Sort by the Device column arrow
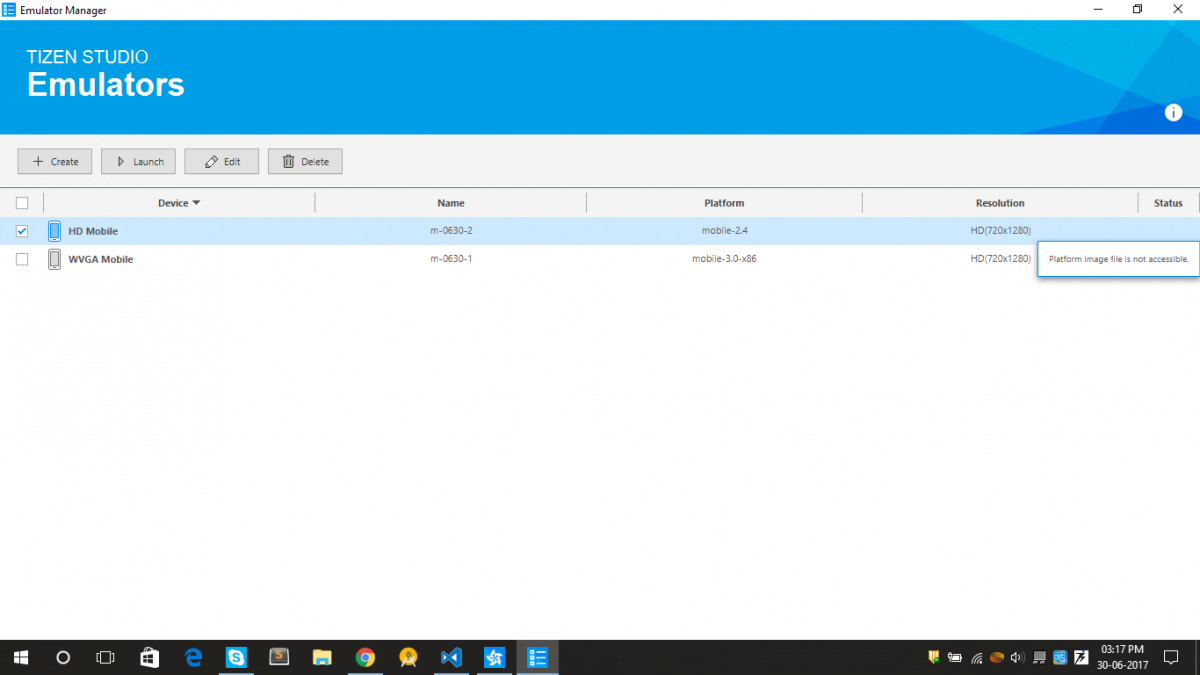The width and height of the screenshot is (1200, 675). (x=196, y=203)
